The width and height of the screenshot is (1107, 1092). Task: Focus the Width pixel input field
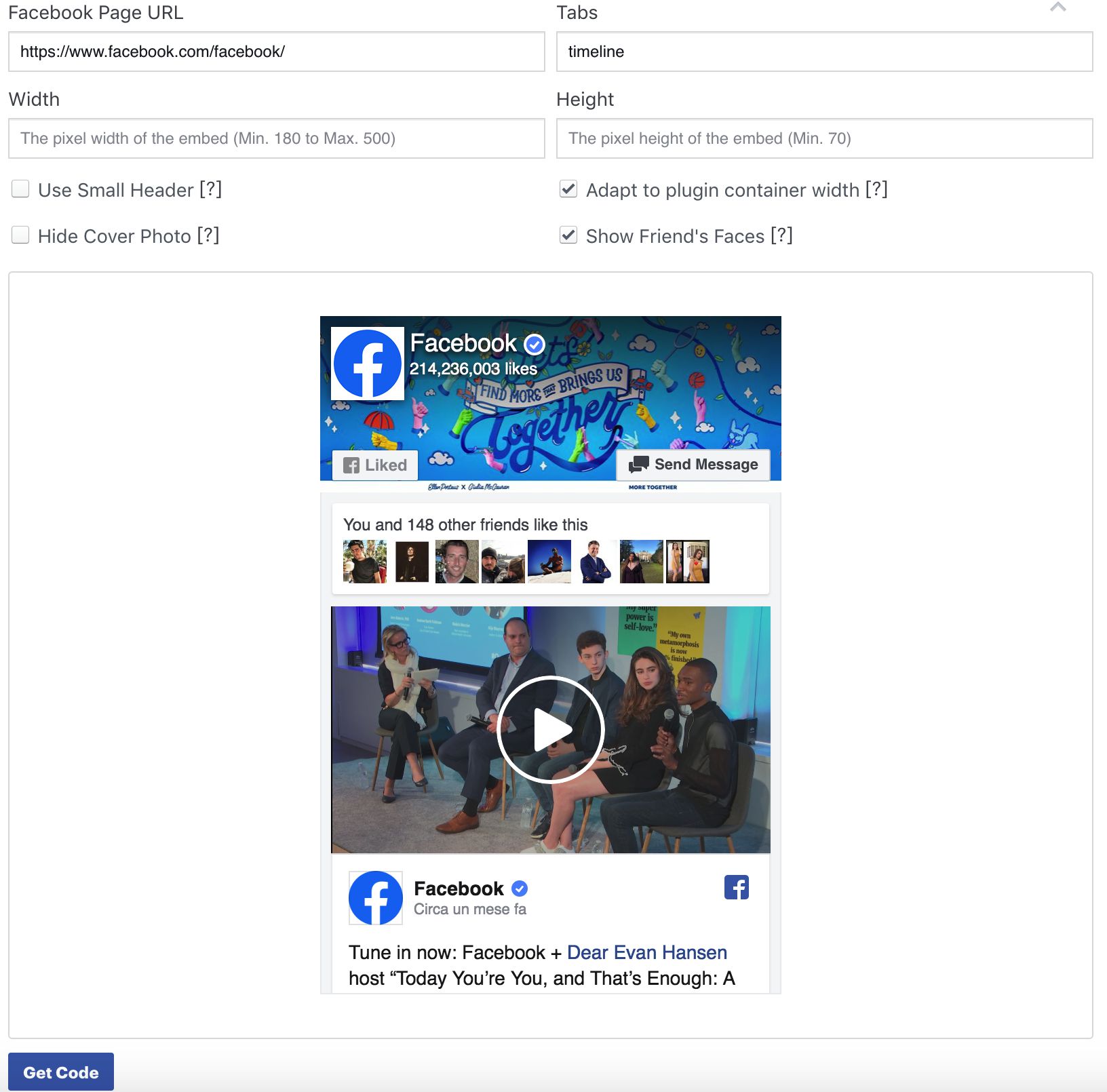(x=276, y=138)
